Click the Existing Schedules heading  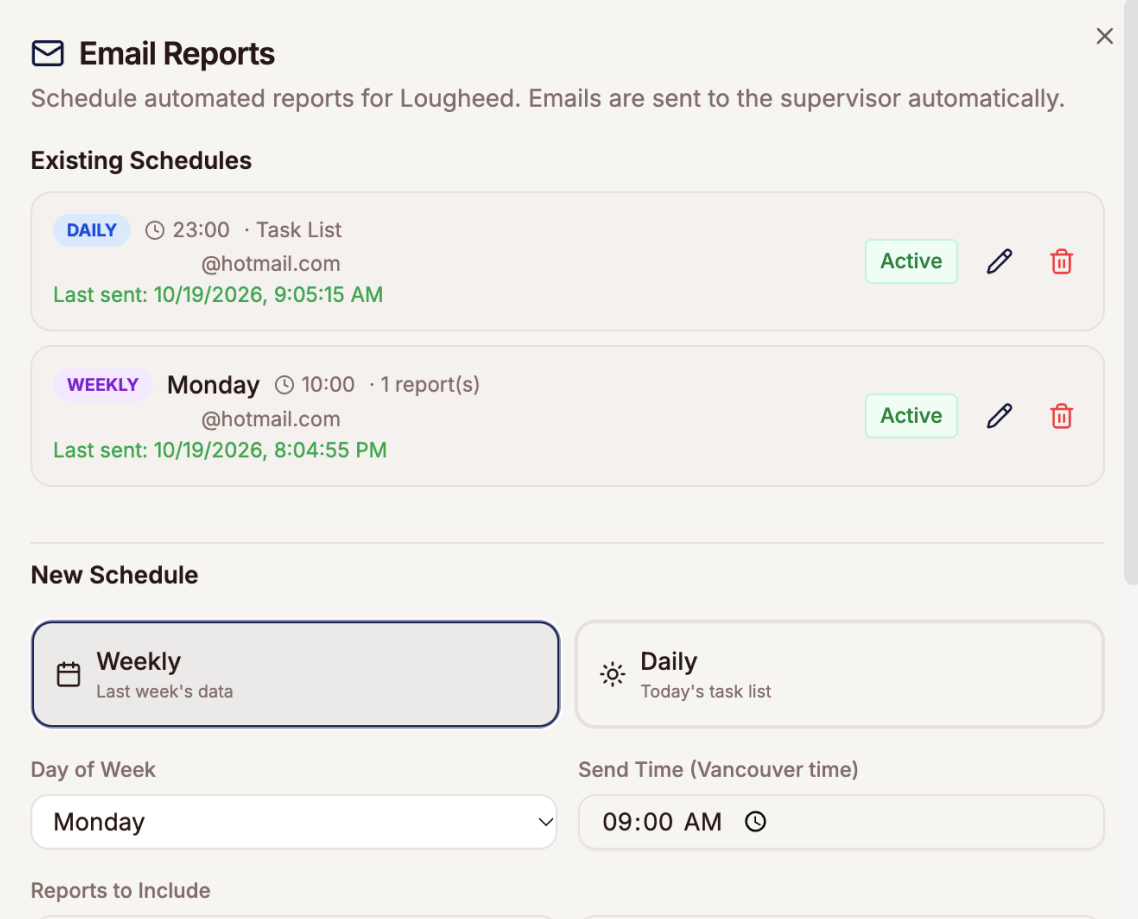141,160
